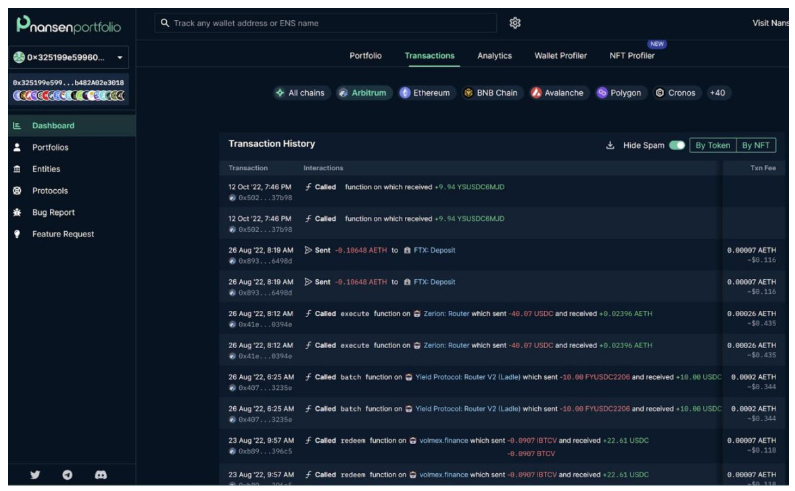This screenshot has height=491, width=795.
Task: Click the Nansen Portfolio logo
Action: (x=68, y=25)
